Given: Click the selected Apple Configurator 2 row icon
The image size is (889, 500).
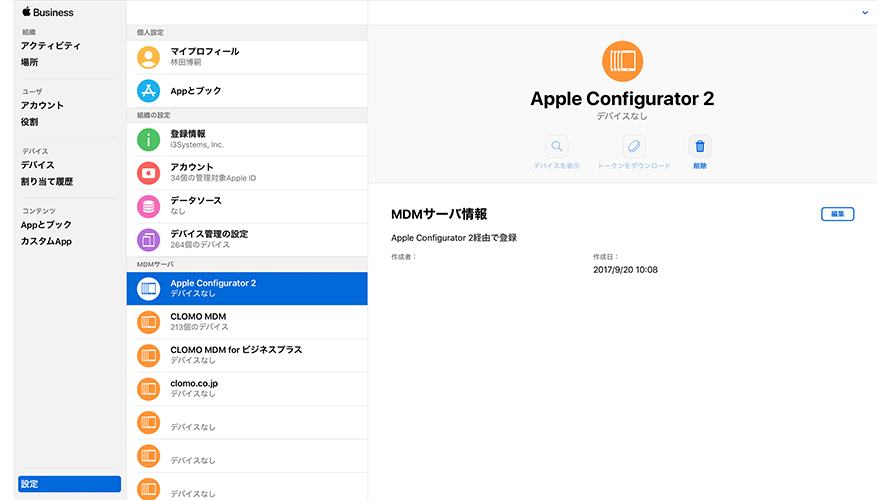Looking at the screenshot, I should (149, 289).
